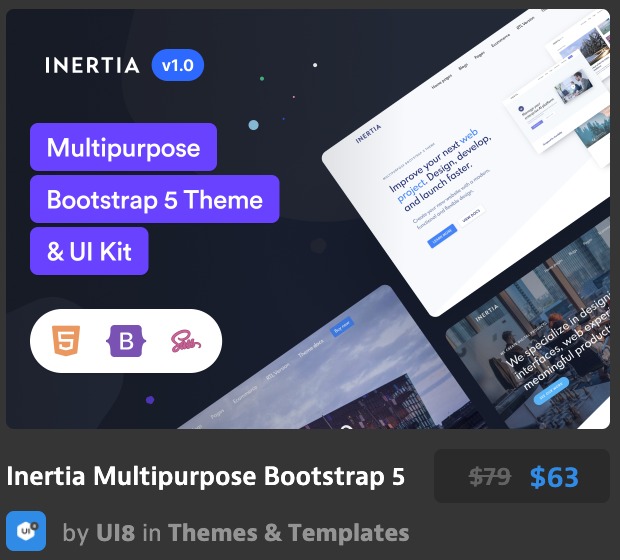Image resolution: width=620 pixels, height=560 pixels.
Task: Select the & UI Kit label
Action: [89, 251]
